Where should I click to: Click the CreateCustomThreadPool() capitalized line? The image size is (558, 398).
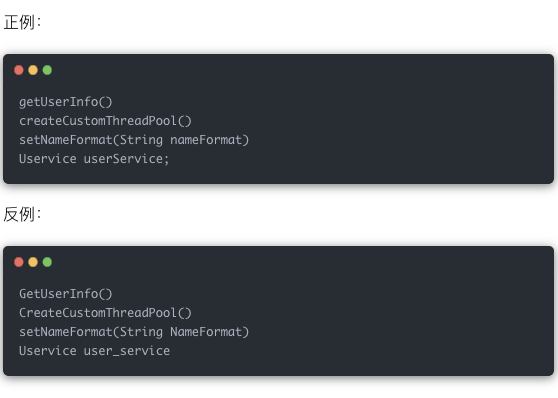[105, 313]
